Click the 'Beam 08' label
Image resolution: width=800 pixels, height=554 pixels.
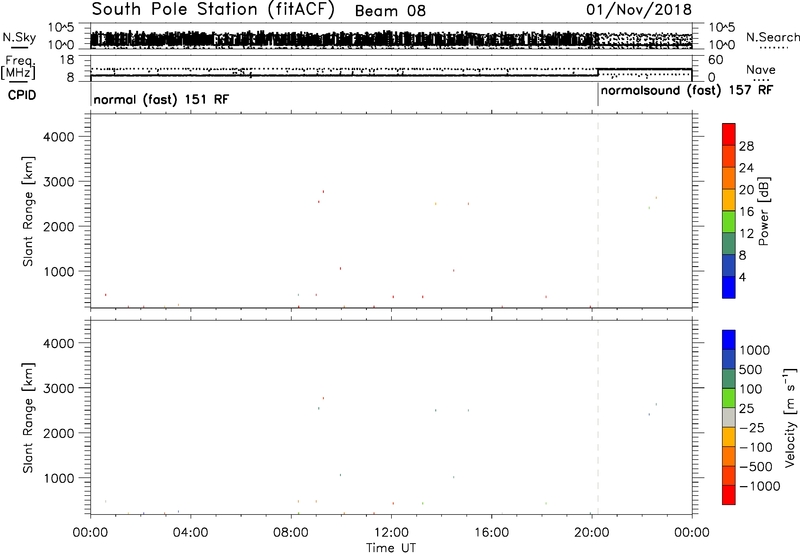pos(390,11)
